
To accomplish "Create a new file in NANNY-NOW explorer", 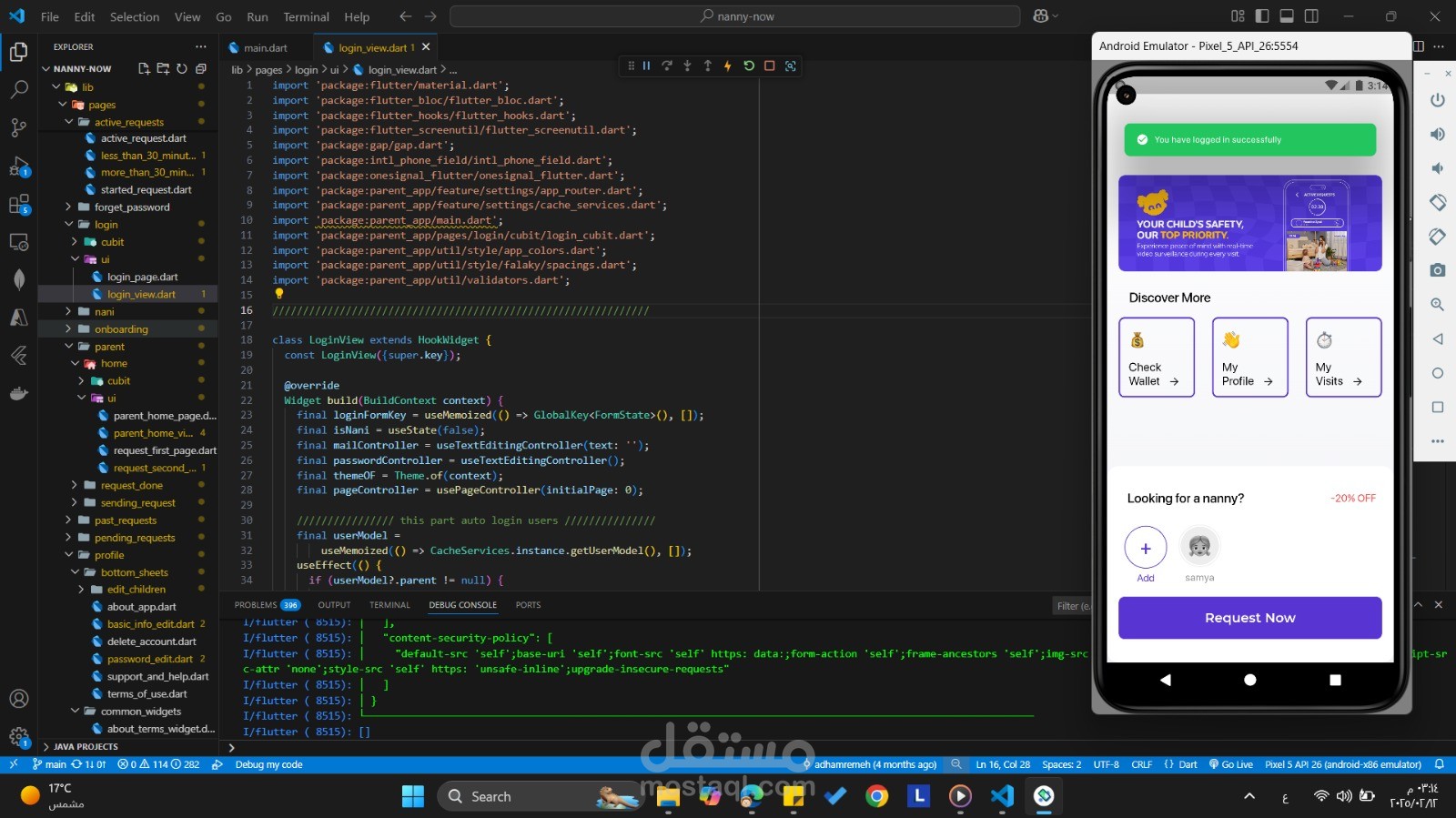I will (144, 68).
